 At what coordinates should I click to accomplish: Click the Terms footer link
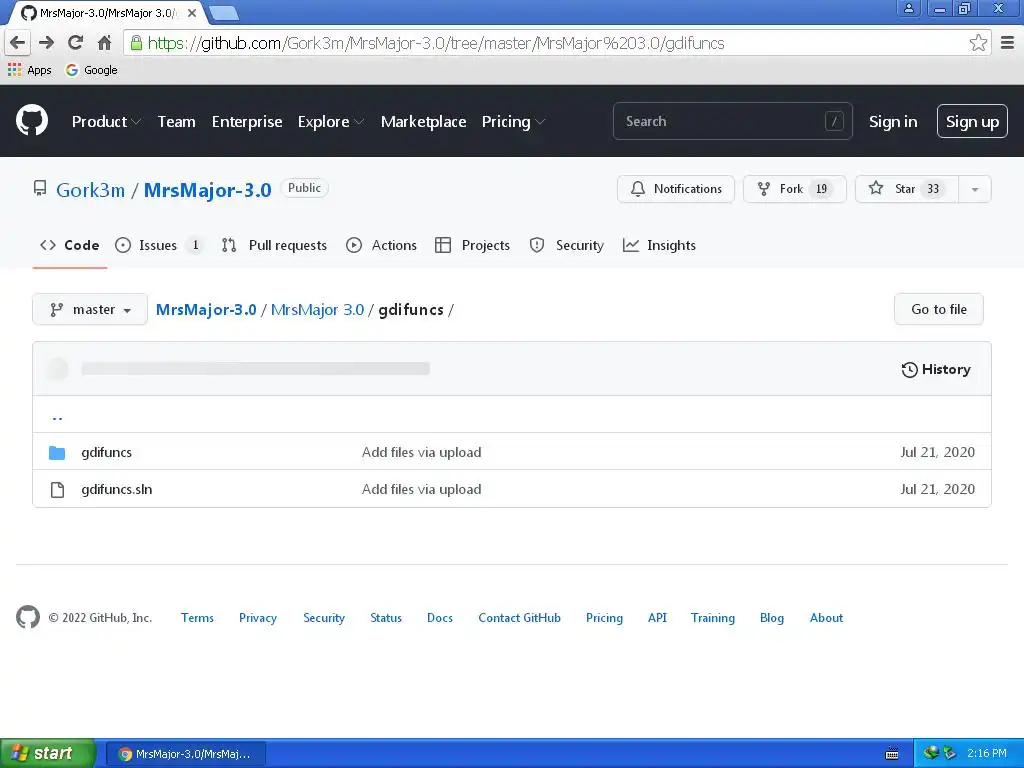(x=197, y=618)
